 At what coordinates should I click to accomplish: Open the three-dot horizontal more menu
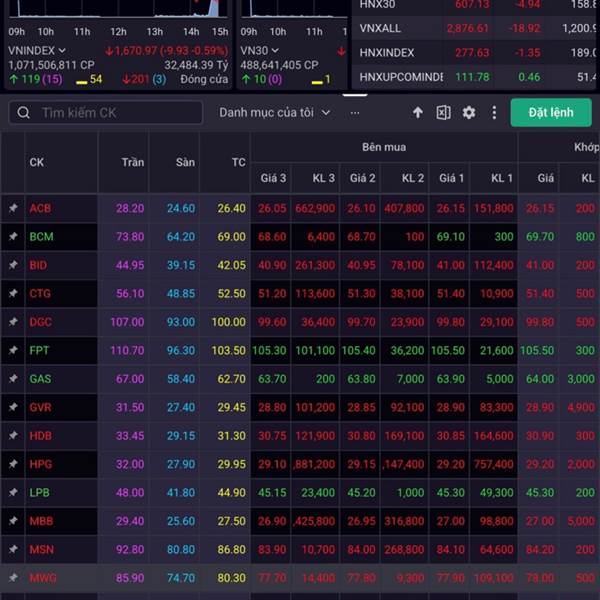click(355, 113)
